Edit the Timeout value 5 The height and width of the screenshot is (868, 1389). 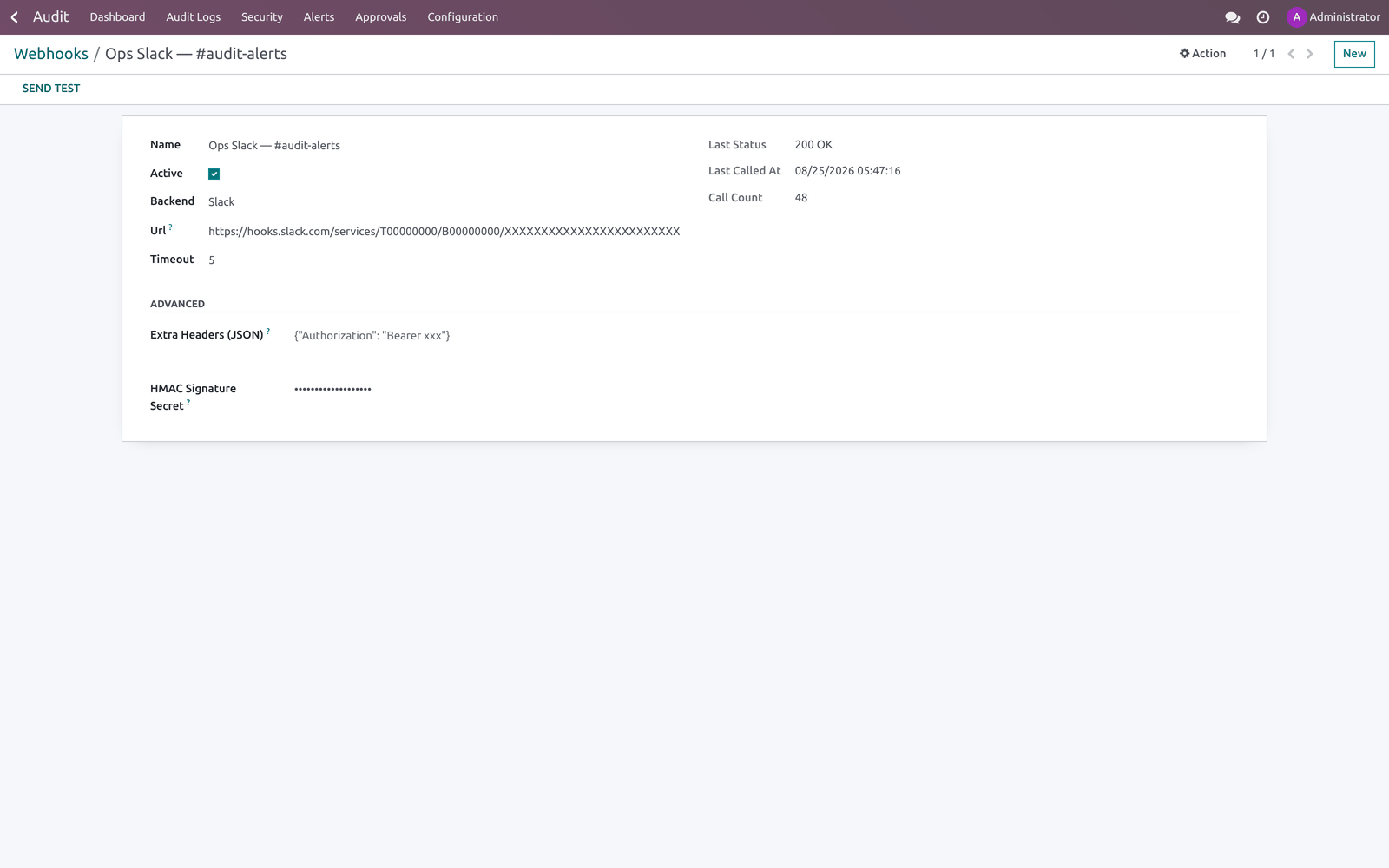444,260
